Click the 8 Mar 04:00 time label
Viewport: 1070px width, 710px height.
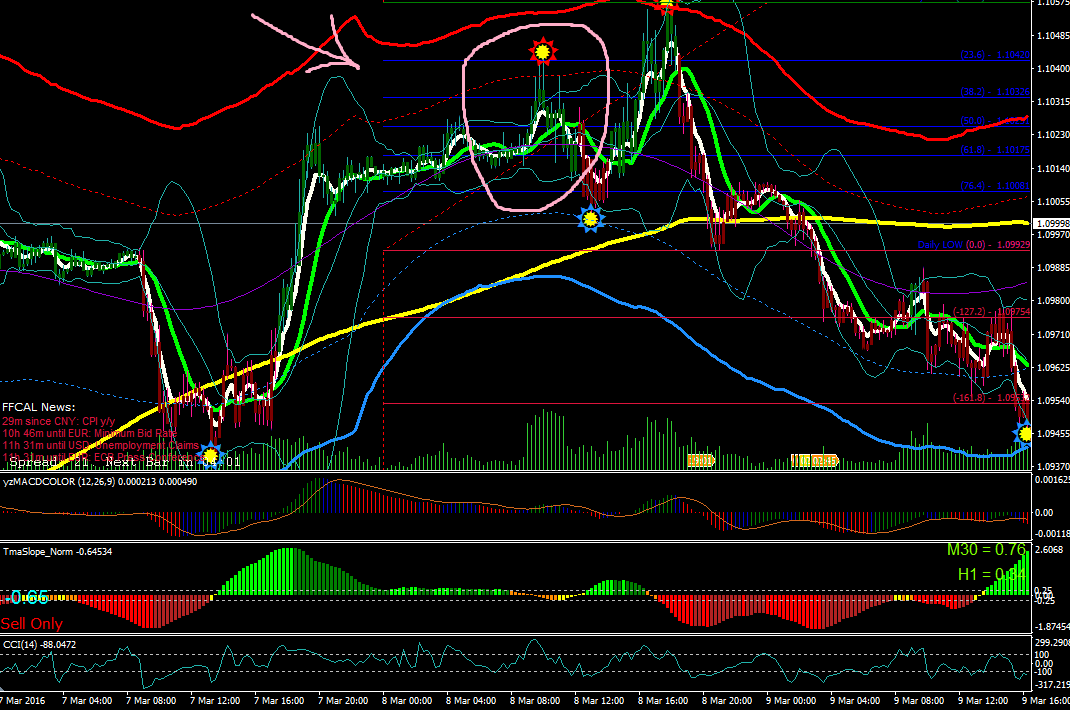472,700
